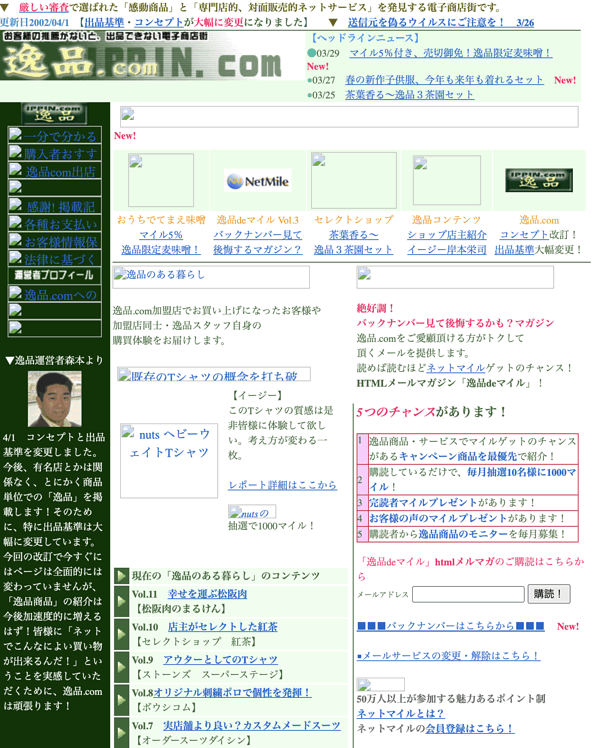Screen dimensions: 600x748
Task: Open Vol.8 オリジナル刺繍ポロで個性を発揮 link
Action: pyautogui.click(x=232, y=693)
